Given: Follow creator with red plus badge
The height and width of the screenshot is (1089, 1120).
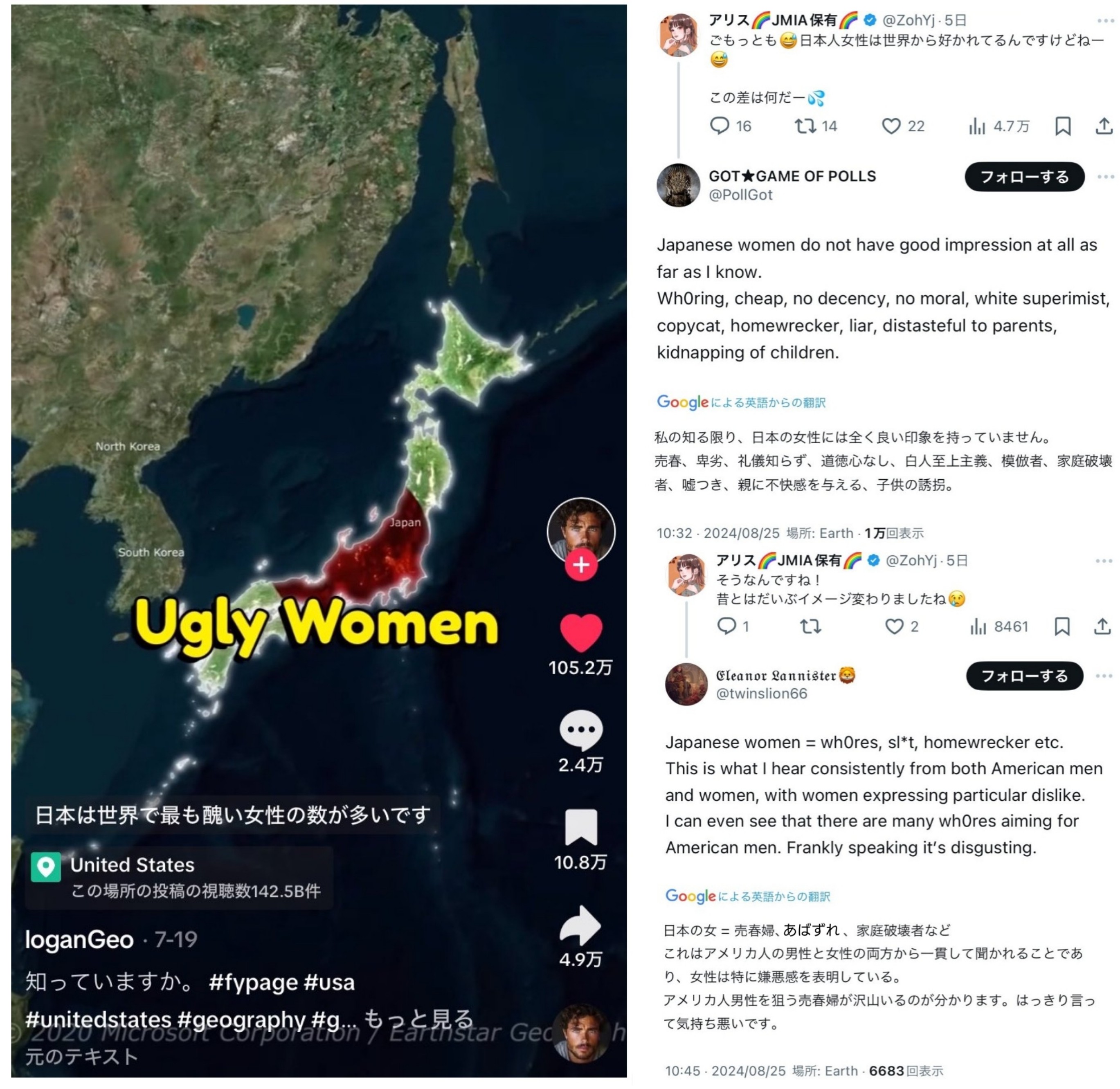Looking at the screenshot, I should [x=581, y=565].
